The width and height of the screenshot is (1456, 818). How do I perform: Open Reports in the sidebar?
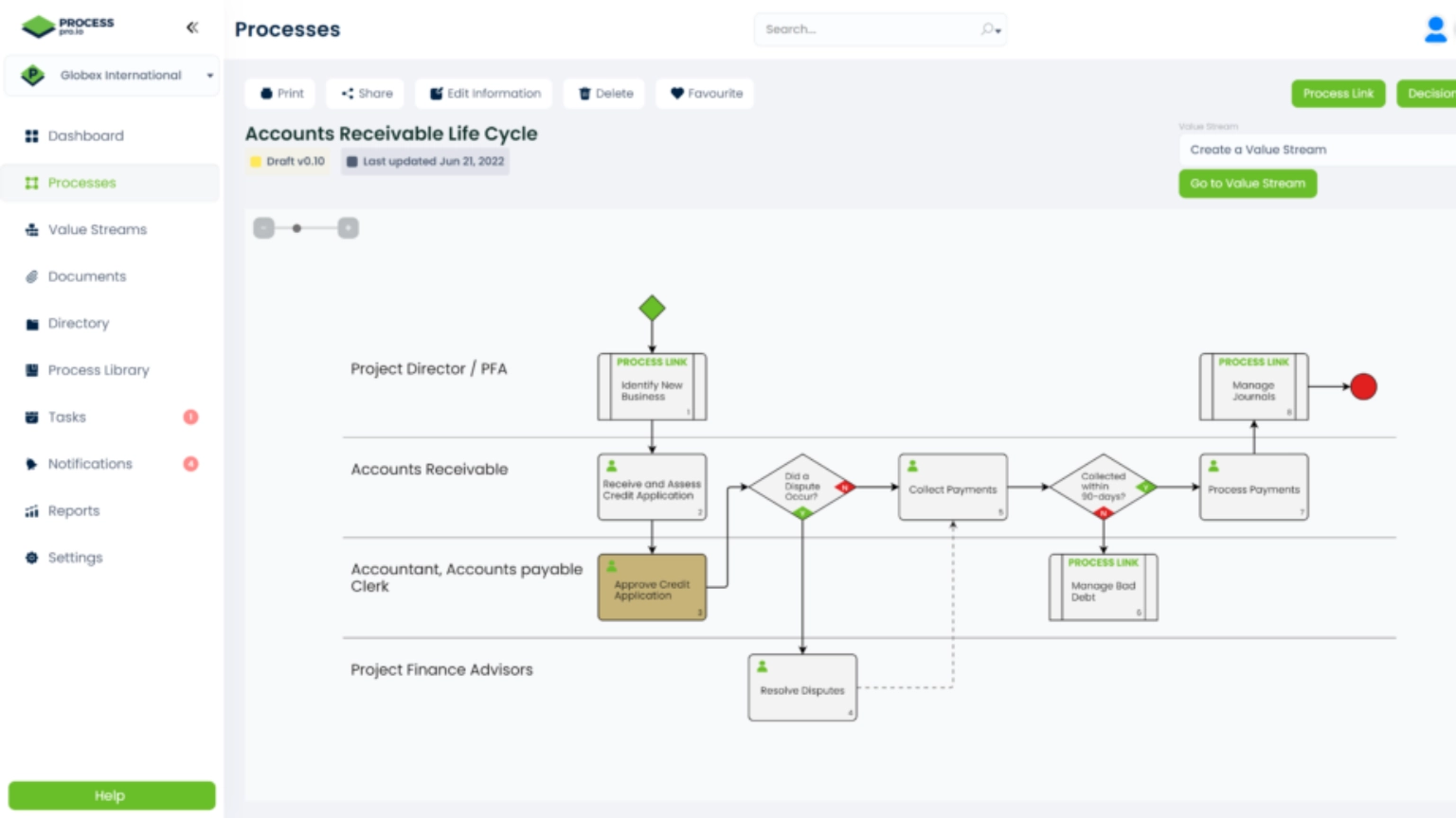[x=110, y=511]
